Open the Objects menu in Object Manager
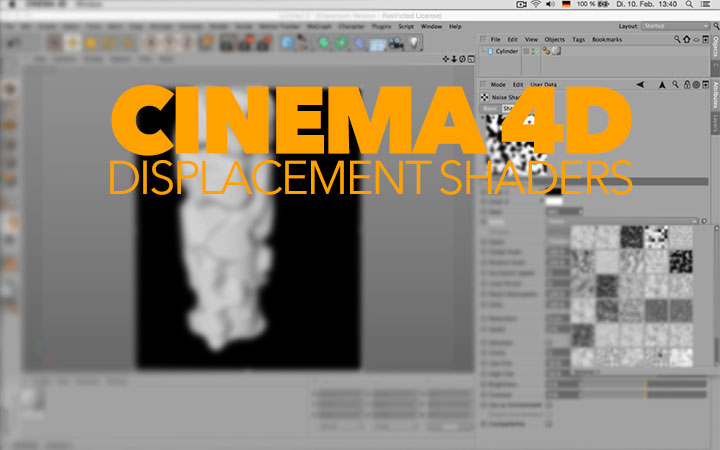This screenshot has width=720, height=450. (x=555, y=39)
